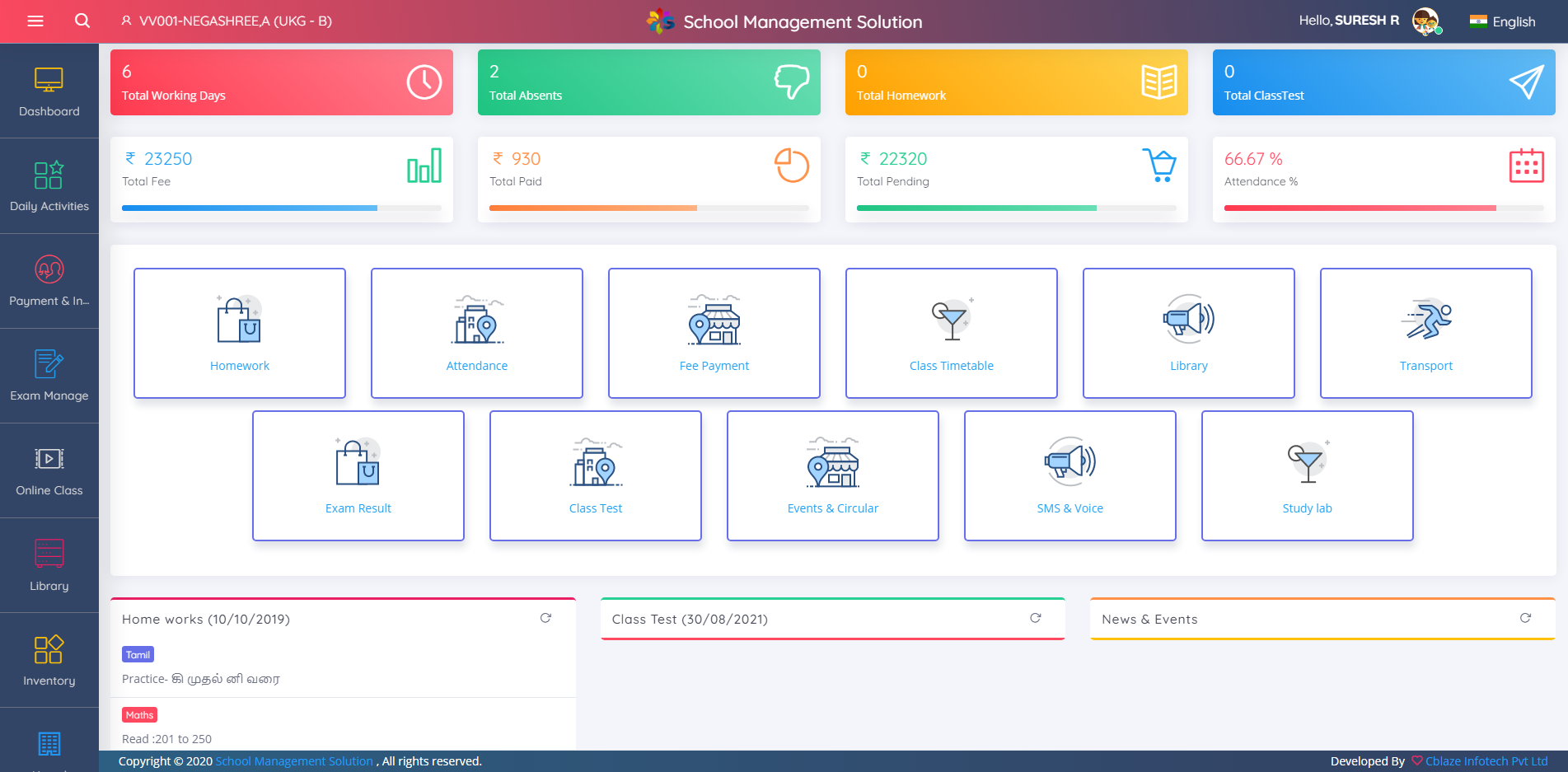Screen dimensions: 1568x772
Task: Open the SMS & Voice tile
Action: coord(1070,475)
